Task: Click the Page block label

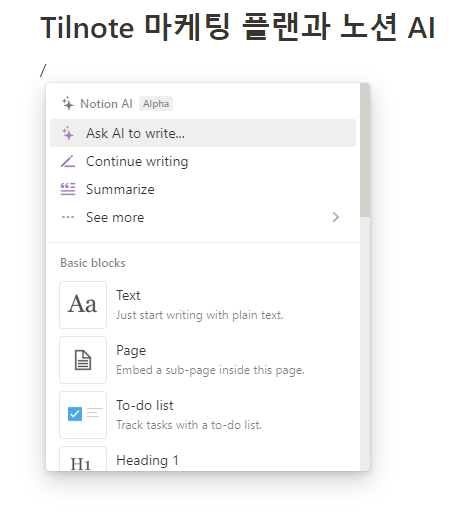Action: pos(131,351)
